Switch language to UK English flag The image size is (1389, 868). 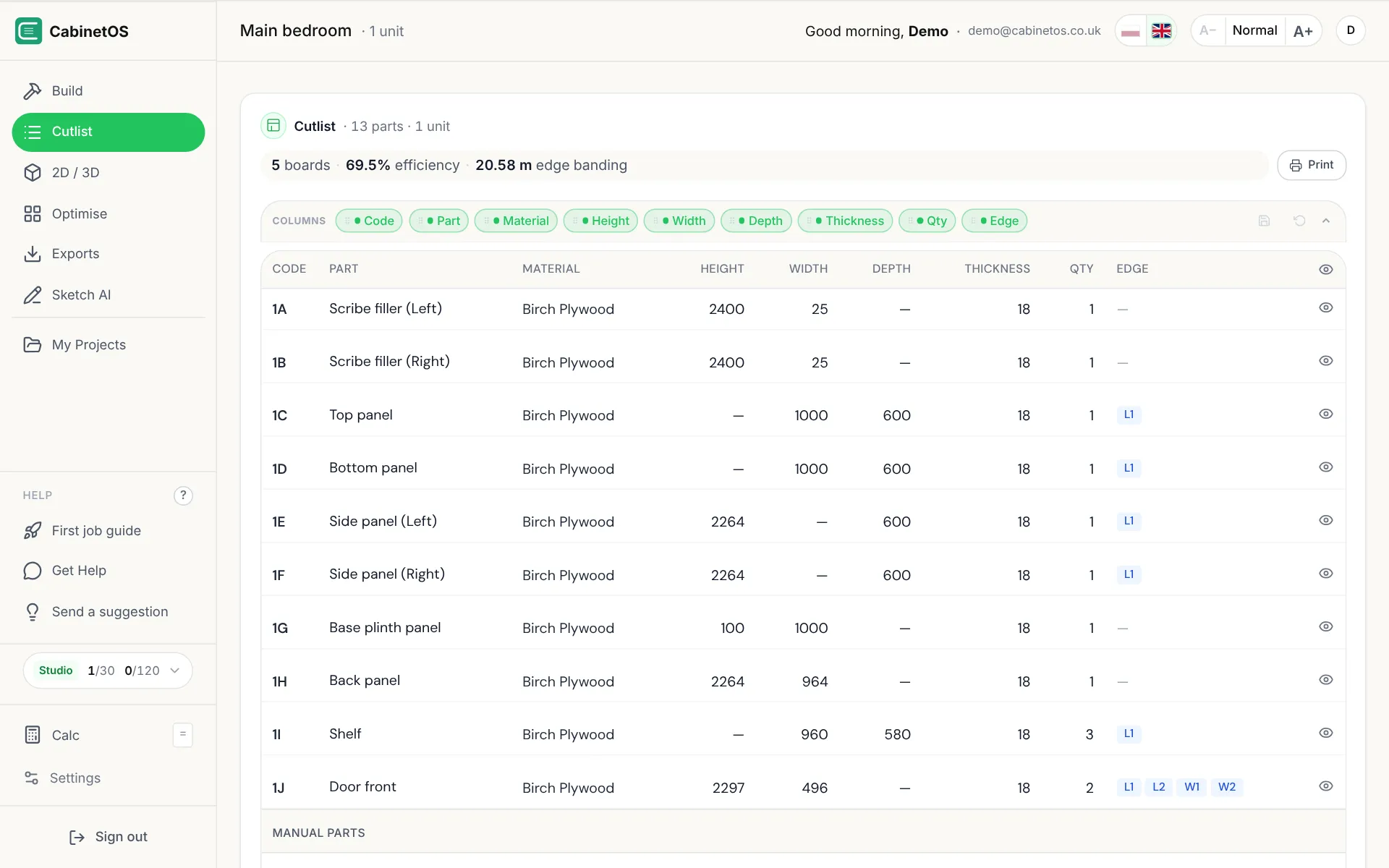pos(1161,31)
